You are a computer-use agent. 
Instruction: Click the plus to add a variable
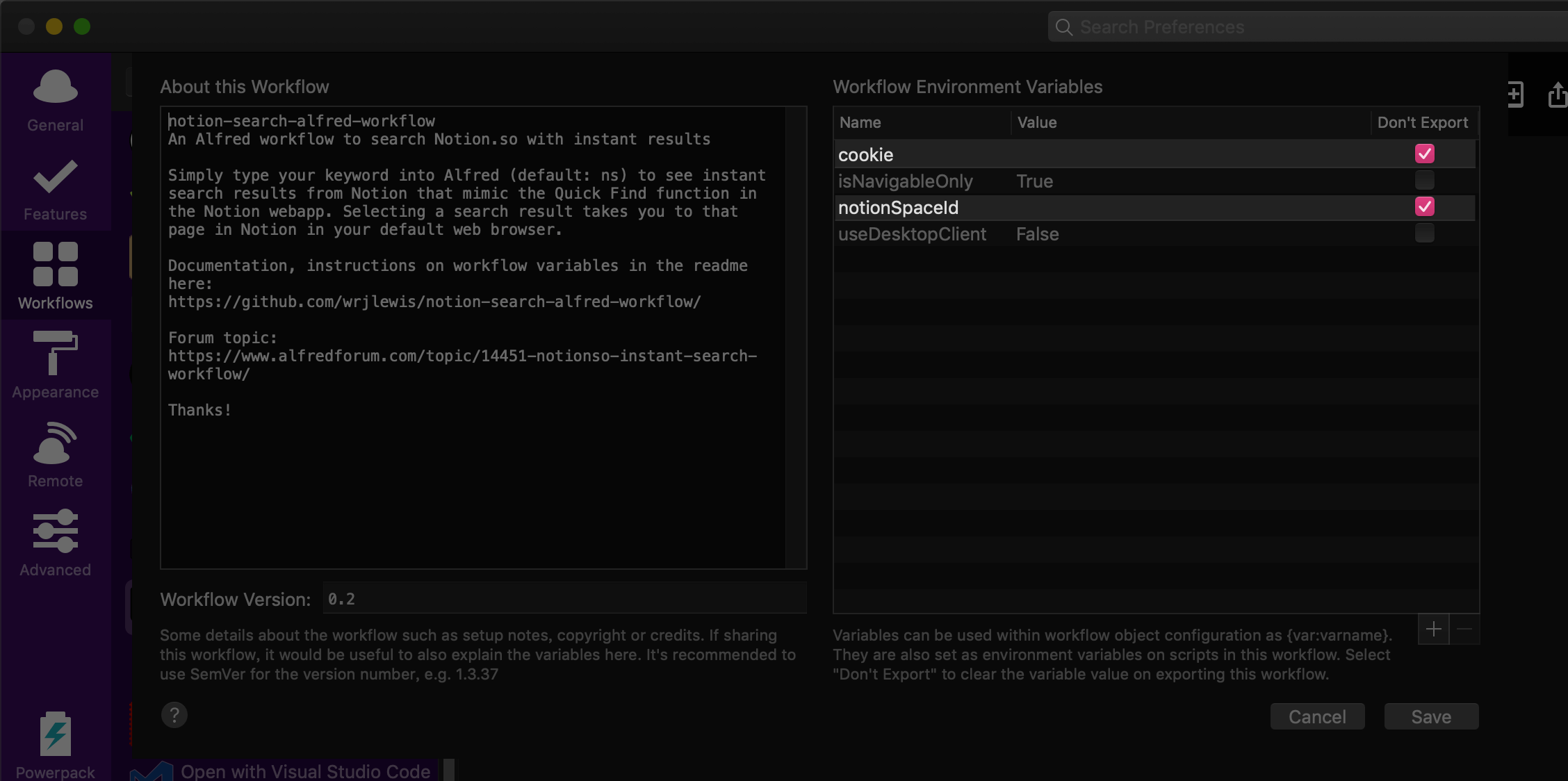pyautogui.click(x=1433, y=630)
